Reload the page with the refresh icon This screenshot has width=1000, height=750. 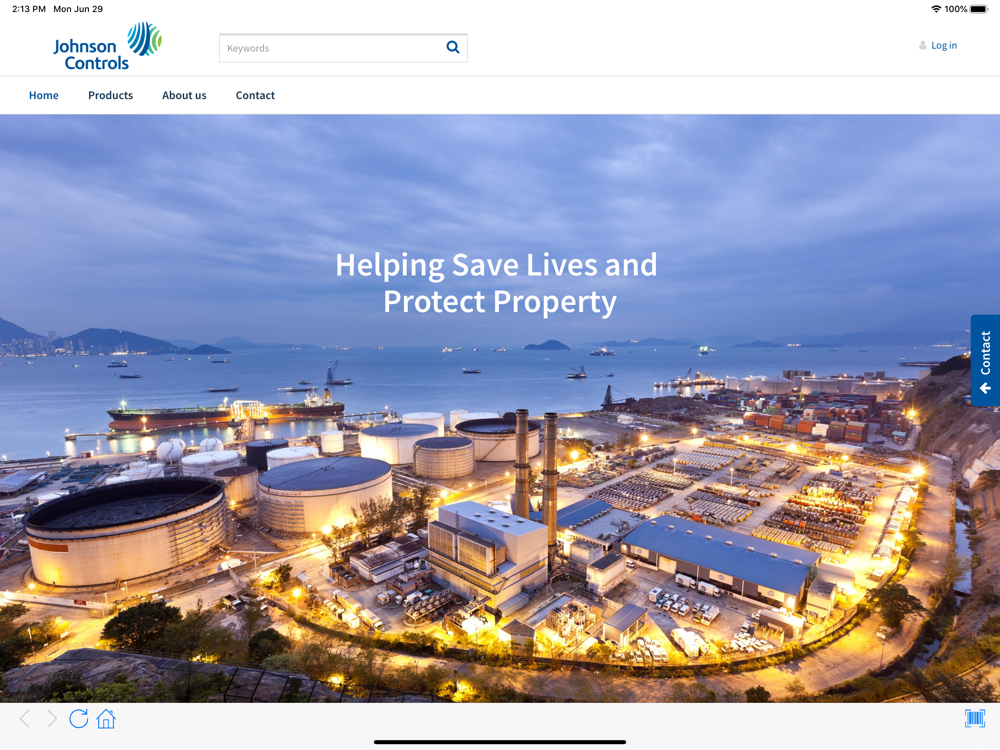79,719
